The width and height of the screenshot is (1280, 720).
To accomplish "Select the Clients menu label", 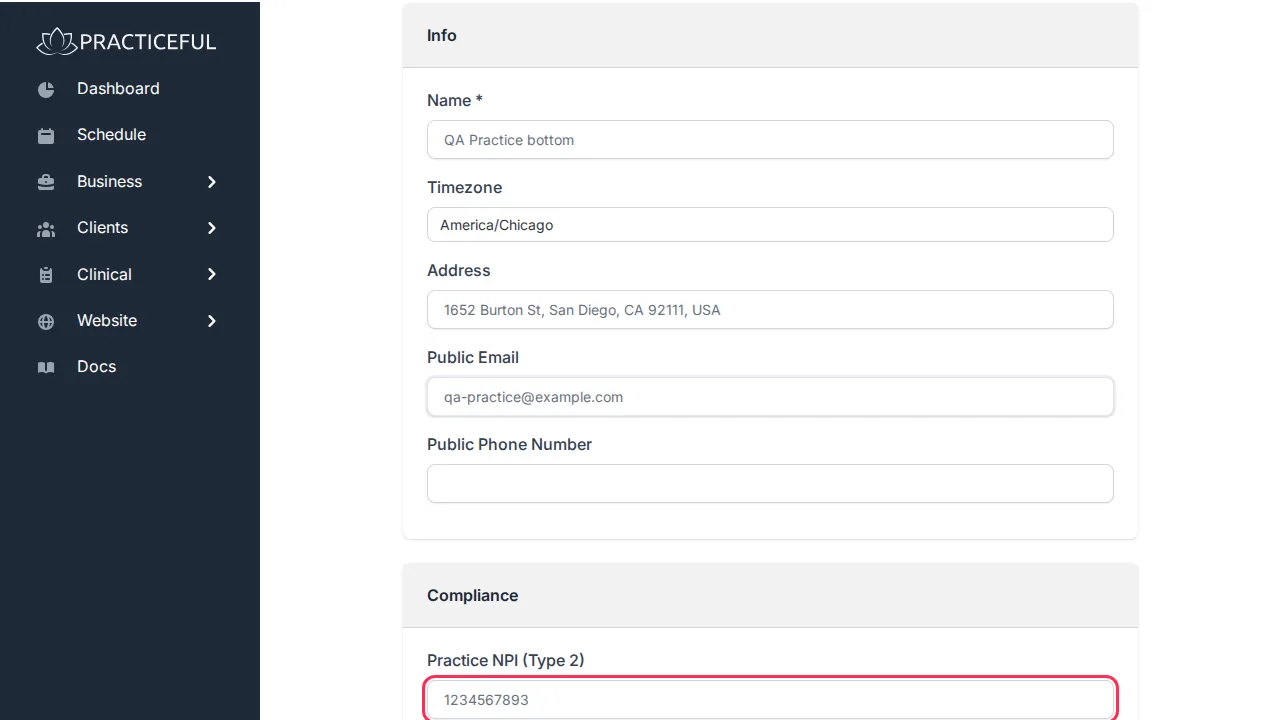I will click(102, 227).
